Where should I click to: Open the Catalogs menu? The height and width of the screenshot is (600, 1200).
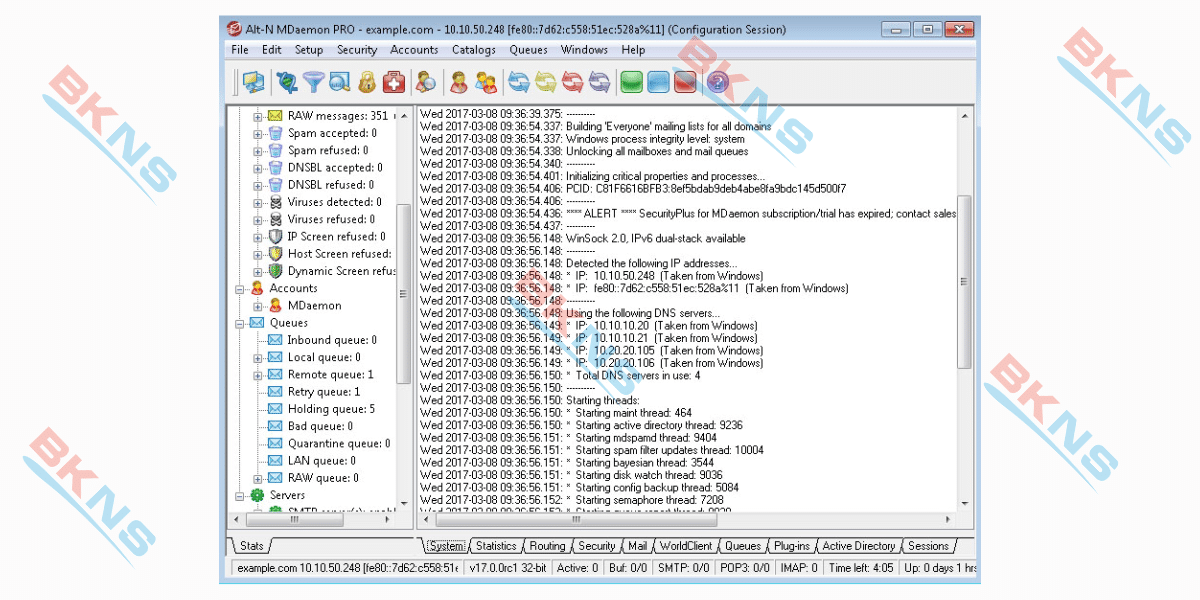473,50
